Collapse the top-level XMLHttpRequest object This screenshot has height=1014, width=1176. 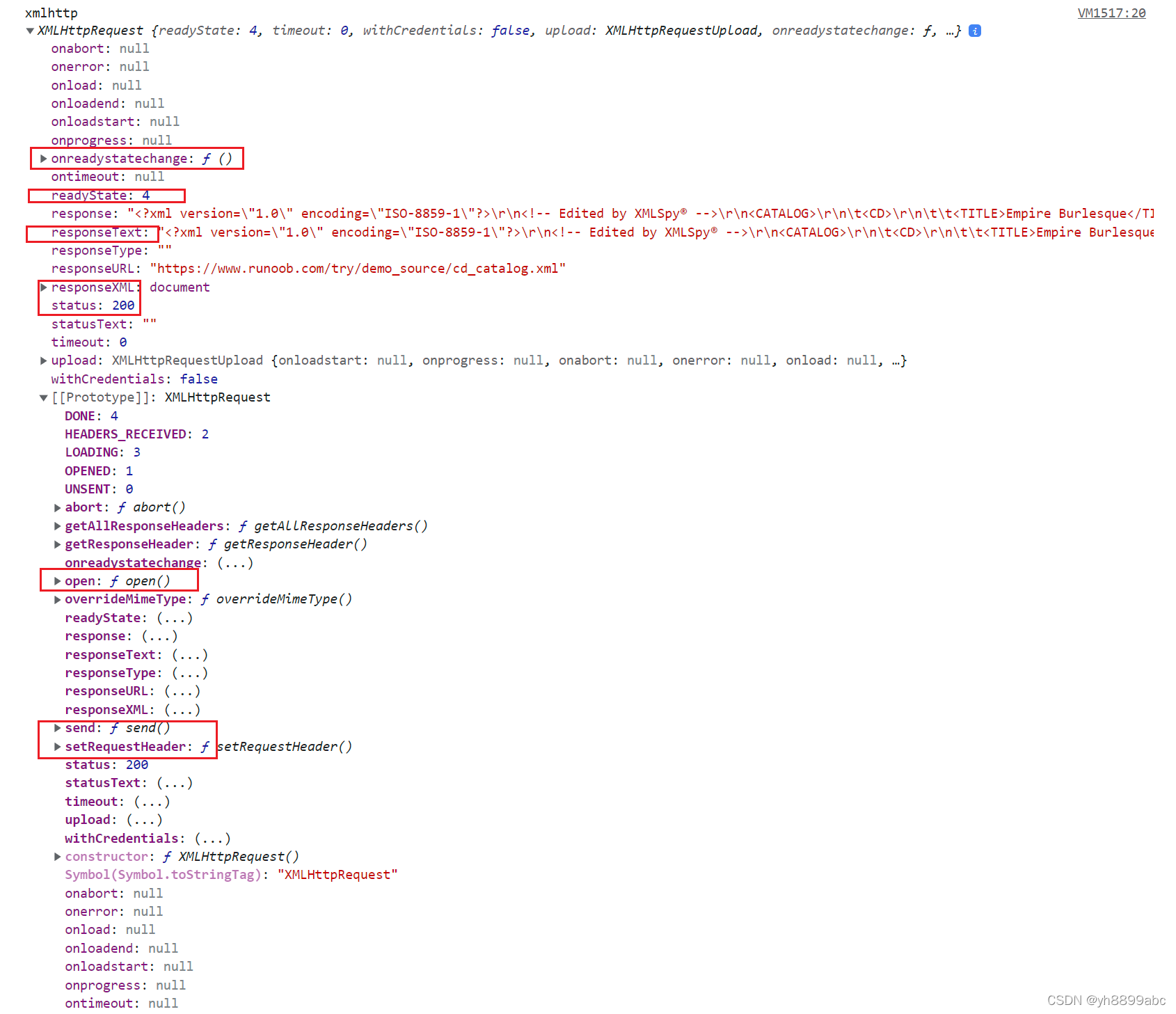[29, 30]
